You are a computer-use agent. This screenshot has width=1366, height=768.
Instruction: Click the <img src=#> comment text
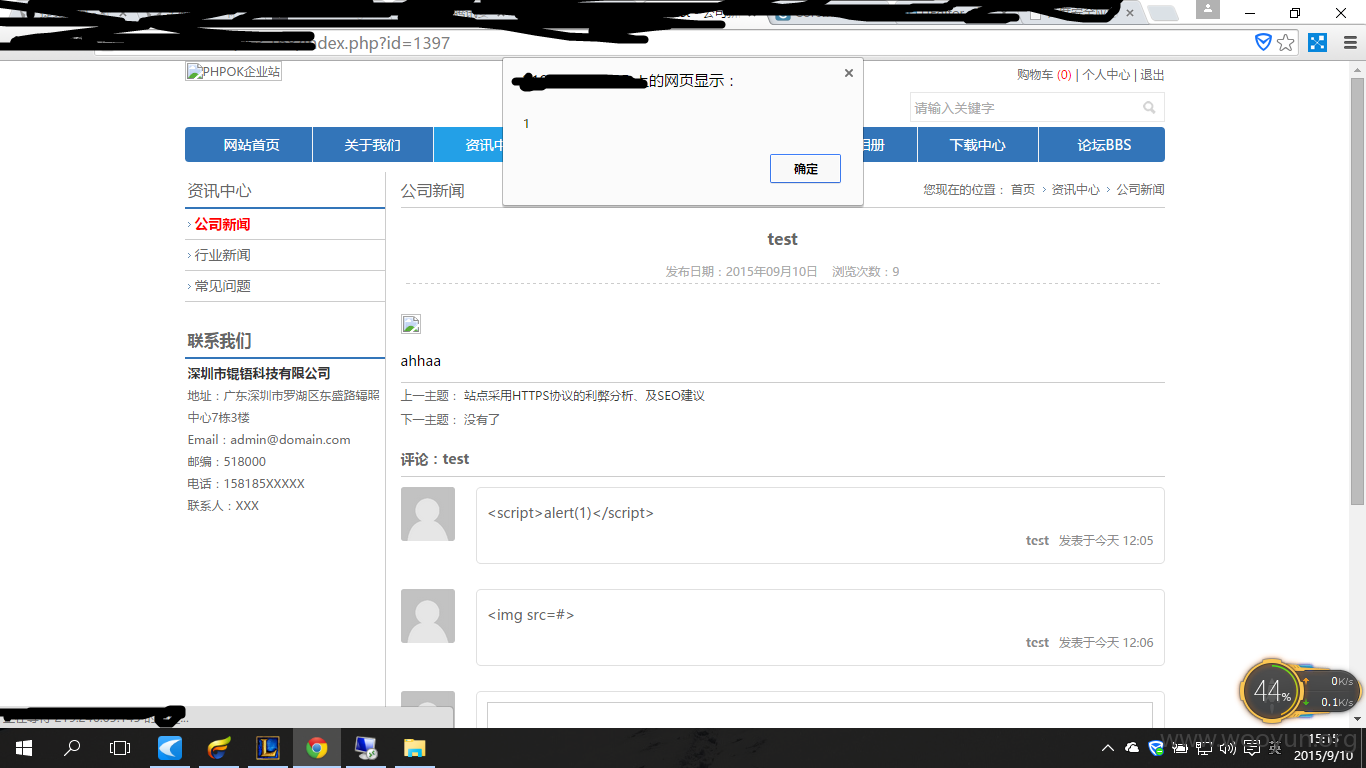[x=531, y=615]
